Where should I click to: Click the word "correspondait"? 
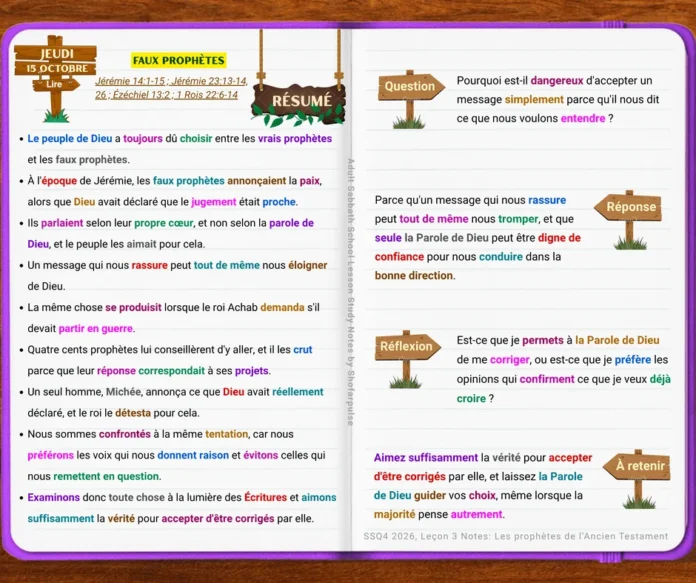point(171,371)
